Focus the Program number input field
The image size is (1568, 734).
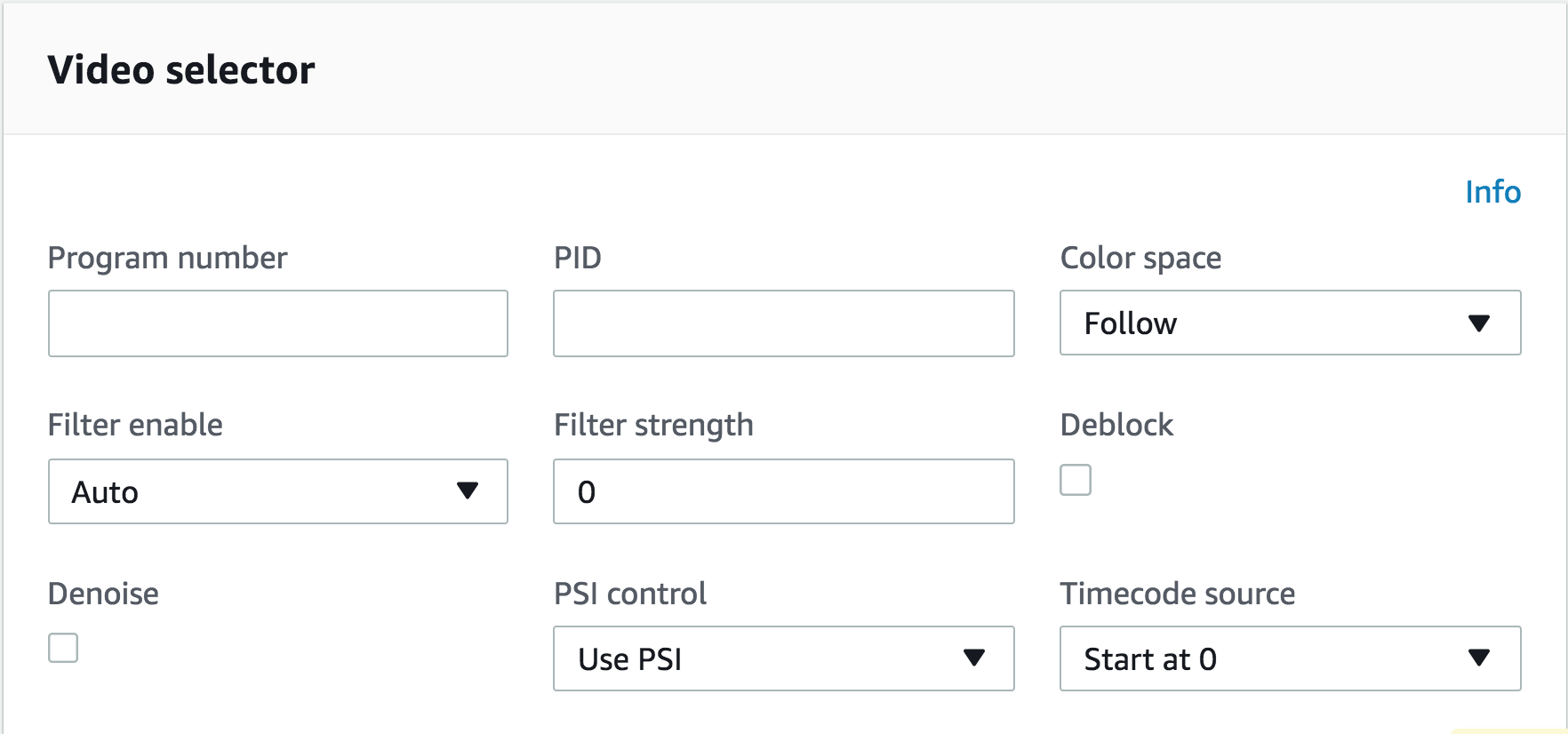278,323
